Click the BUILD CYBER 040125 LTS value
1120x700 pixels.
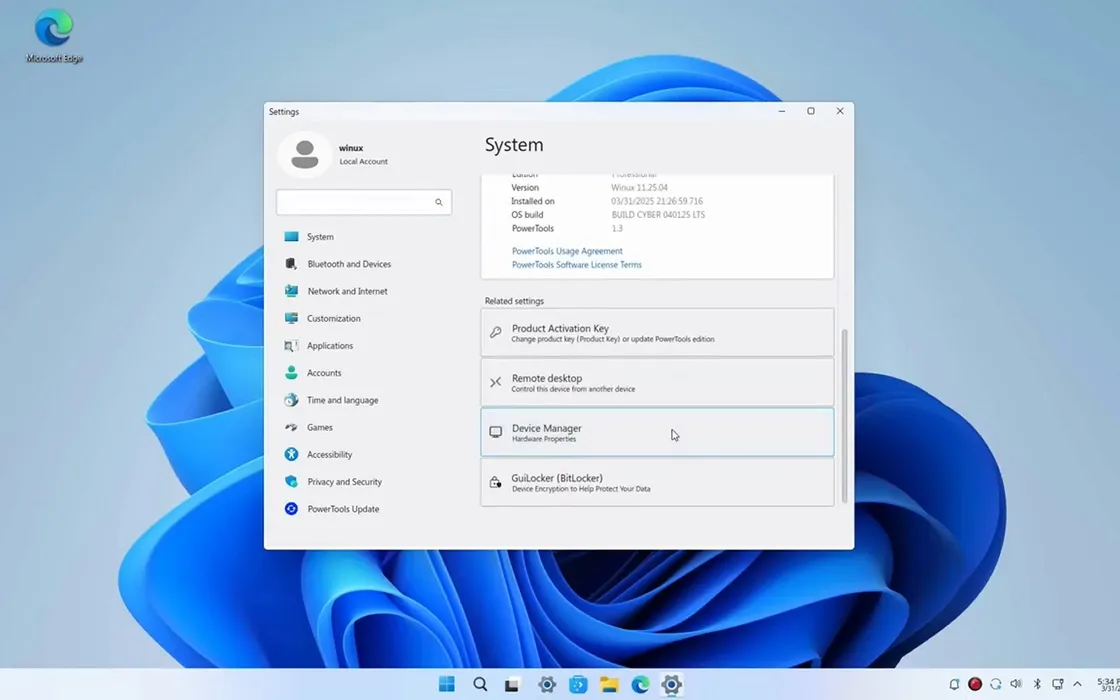658,214
